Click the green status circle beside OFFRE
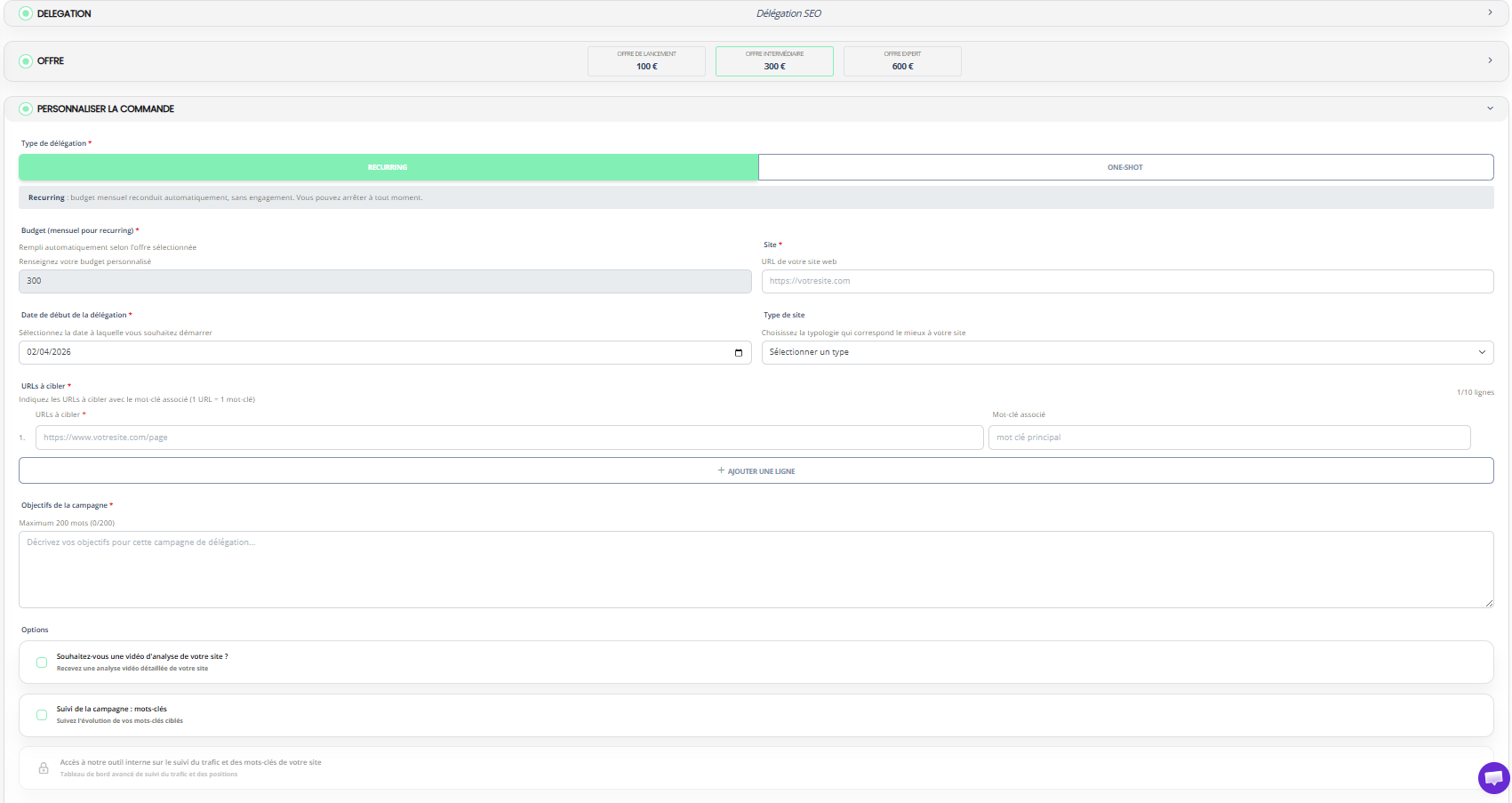This screenshot has height=803, width=1512. click(x=26, y=61)
